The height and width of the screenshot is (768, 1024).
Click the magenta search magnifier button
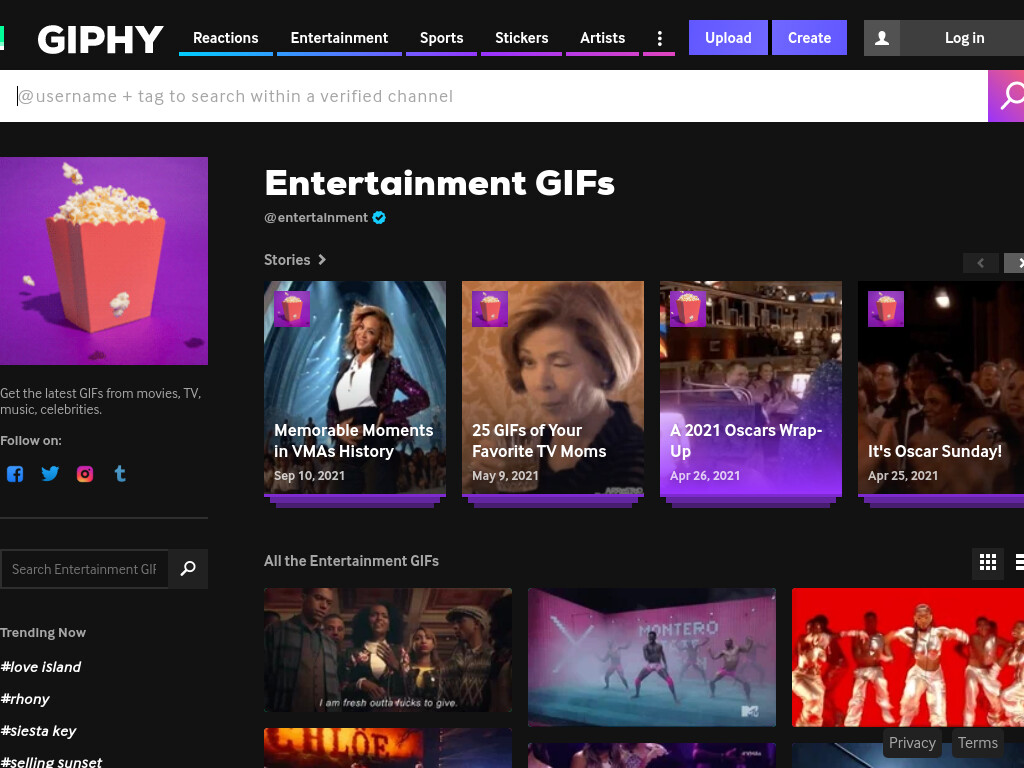coord(1006,96)
